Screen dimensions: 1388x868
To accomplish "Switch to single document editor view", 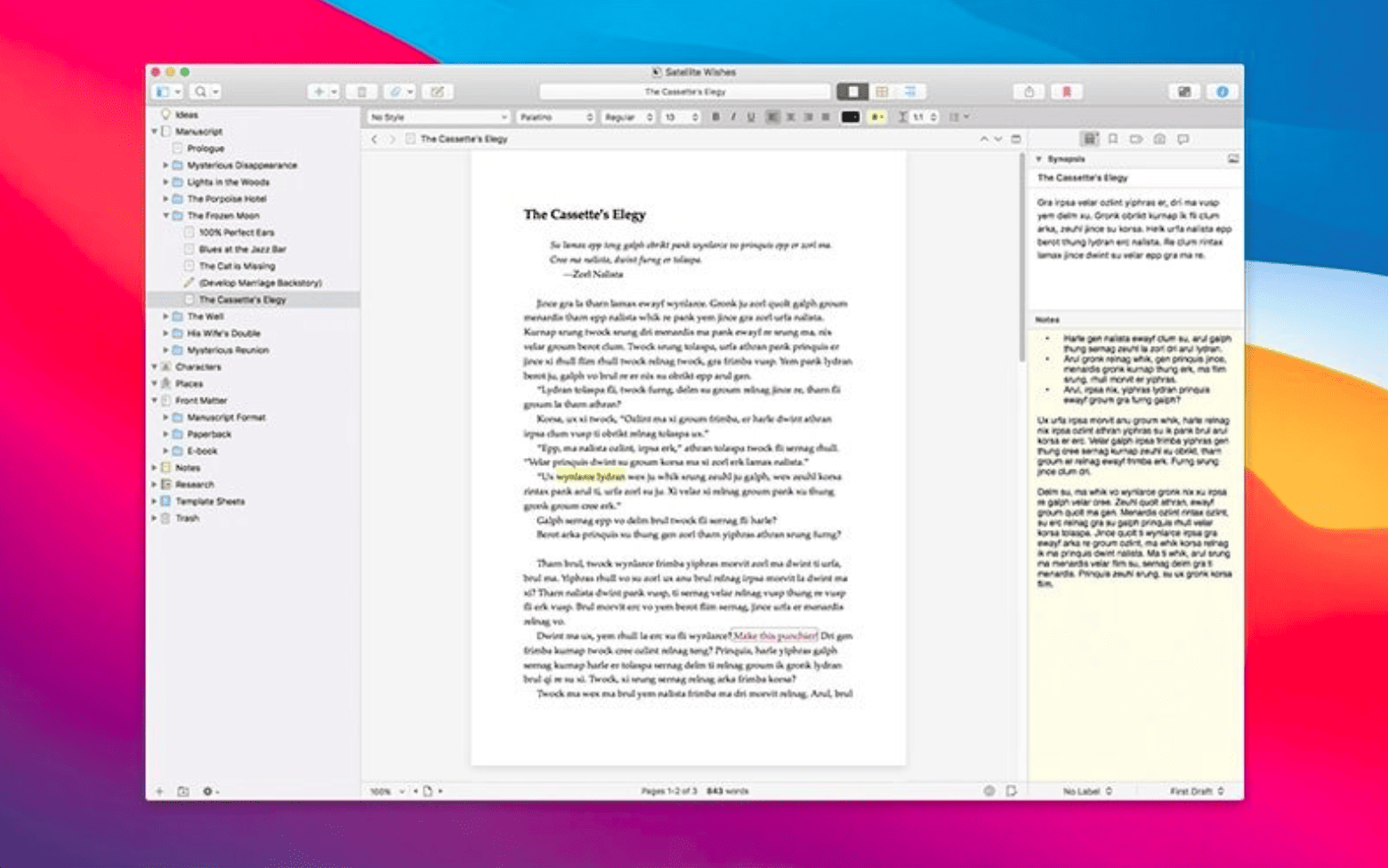I will point(852,92).
